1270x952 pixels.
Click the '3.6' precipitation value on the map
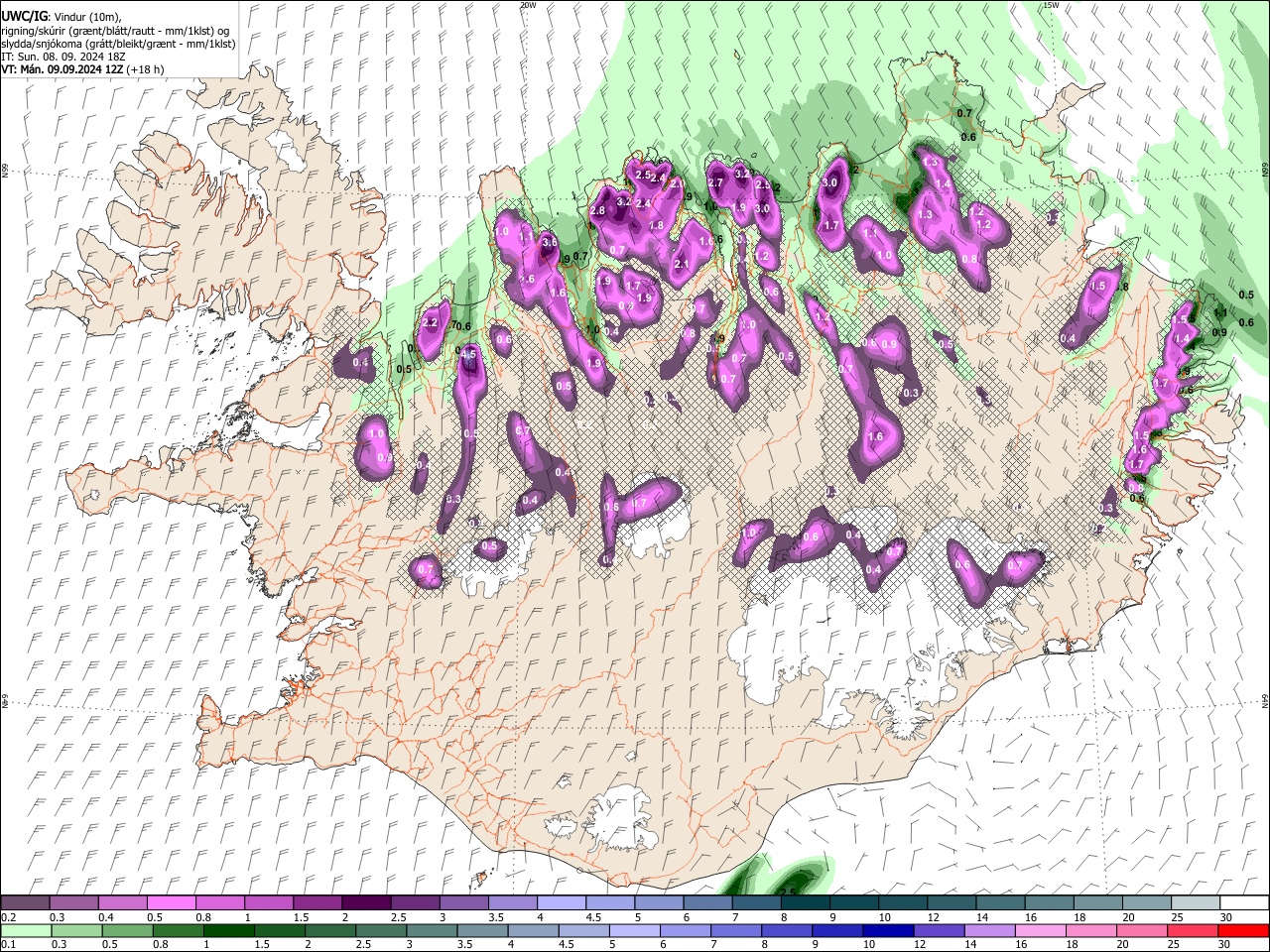[x=550, y=242]
